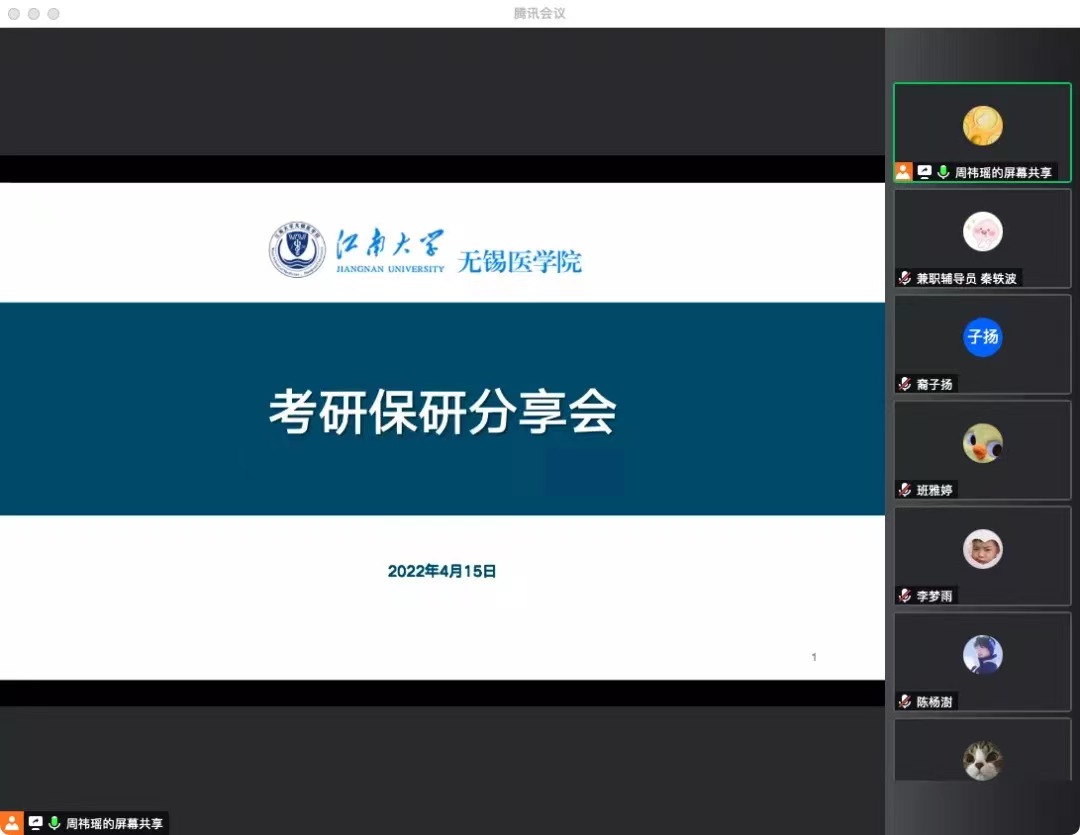1080x835 pixels.
Task: Click the muted mic icon beside 李梦雨
Action: point(905,596)
